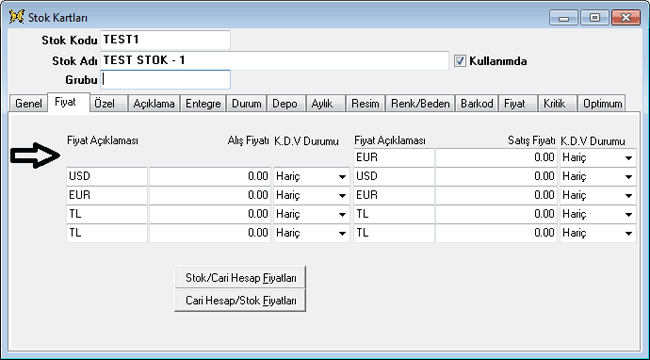Open the Özel tab

click(109, 103)
